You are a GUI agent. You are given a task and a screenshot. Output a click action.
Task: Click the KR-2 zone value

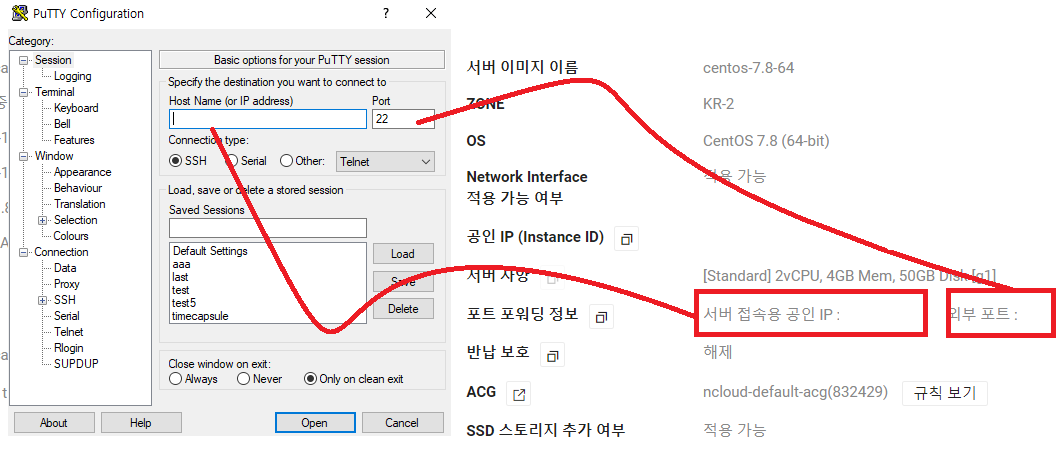[x=719, y=104]
